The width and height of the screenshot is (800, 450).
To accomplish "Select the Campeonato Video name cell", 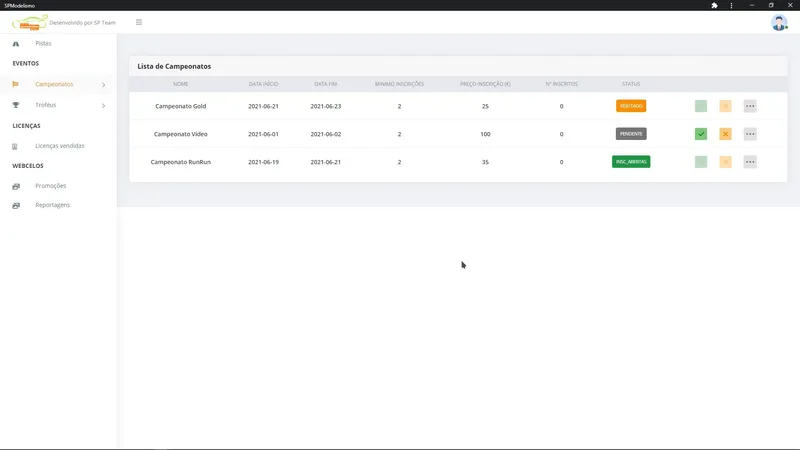I will (181, 134).
